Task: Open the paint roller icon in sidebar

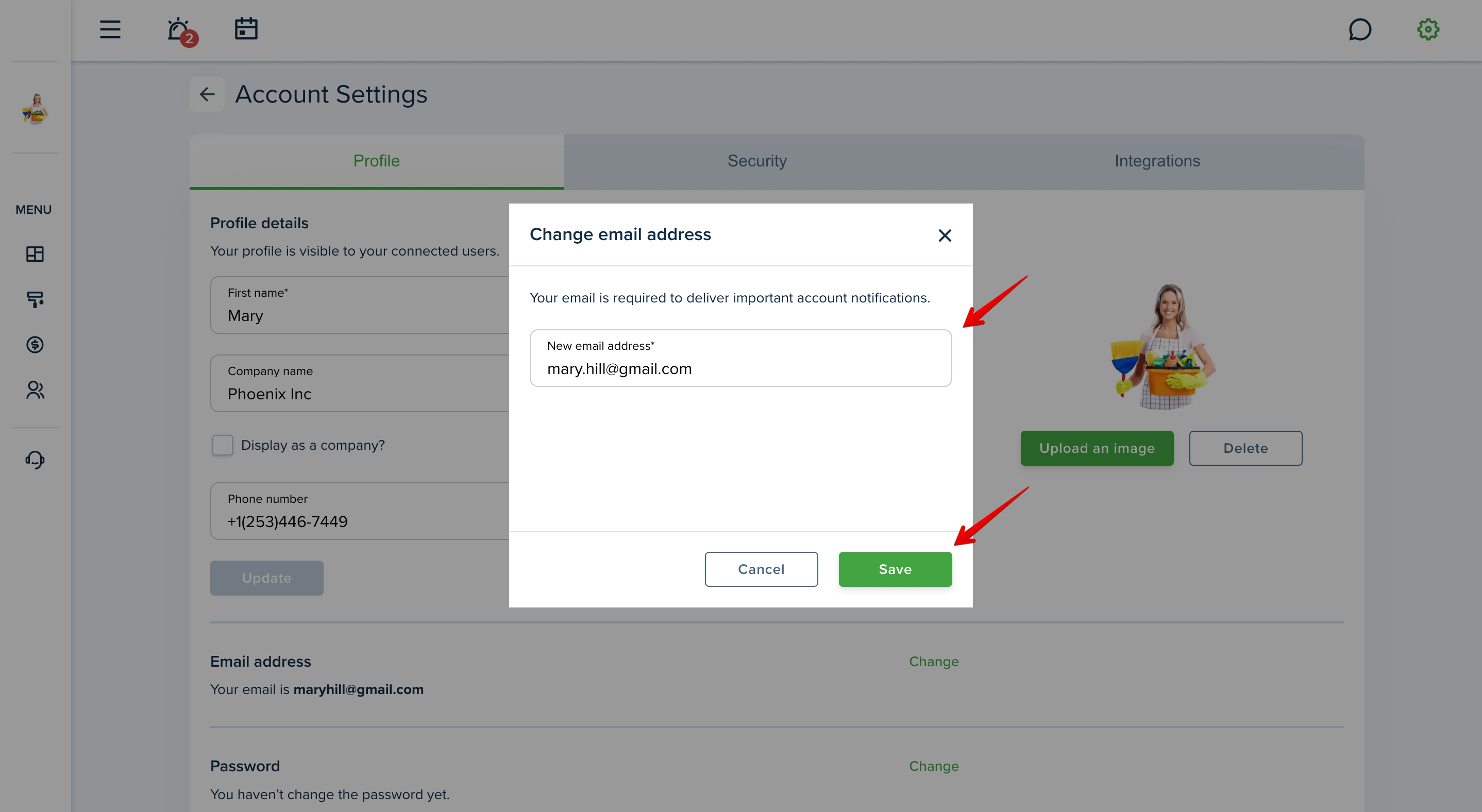Action: [x=35, y=300]
